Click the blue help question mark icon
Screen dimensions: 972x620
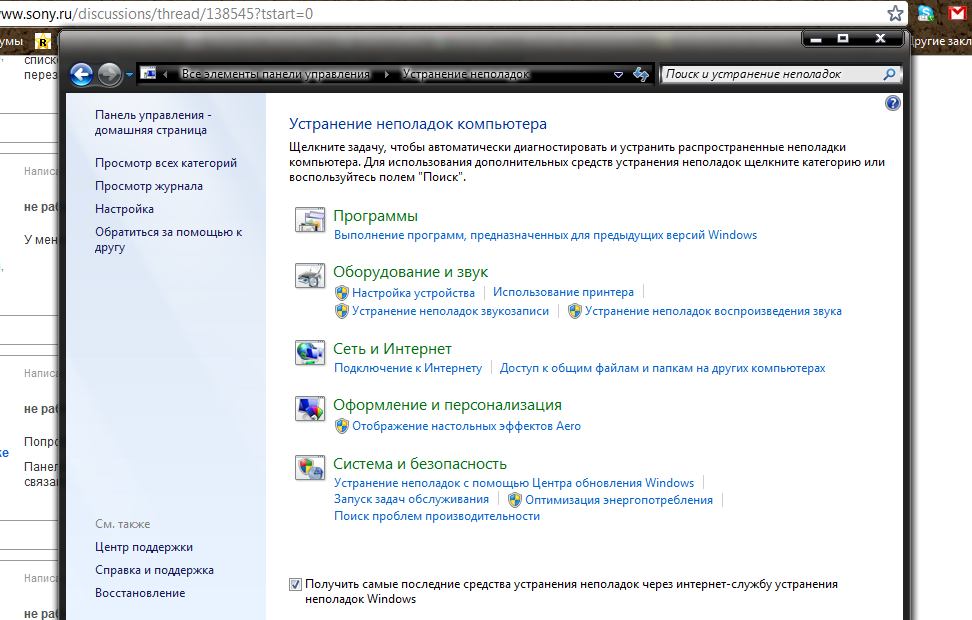tap(893, 103)
